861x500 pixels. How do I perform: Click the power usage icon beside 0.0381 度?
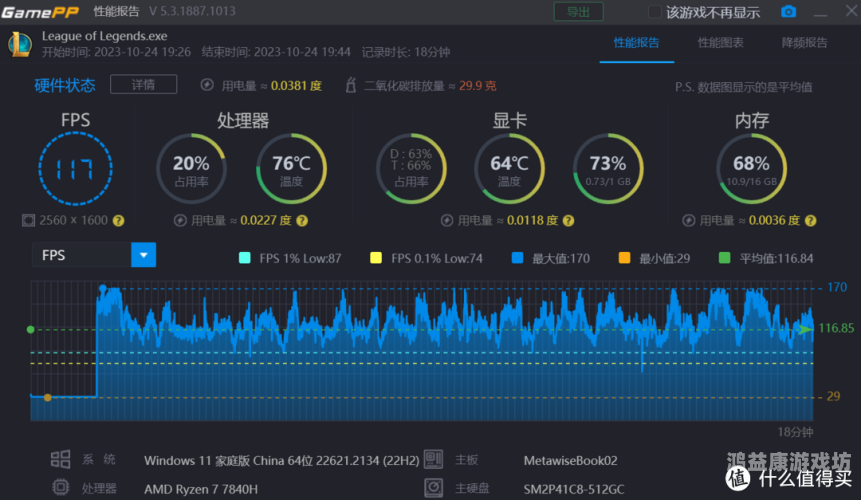tap(207, 85)
